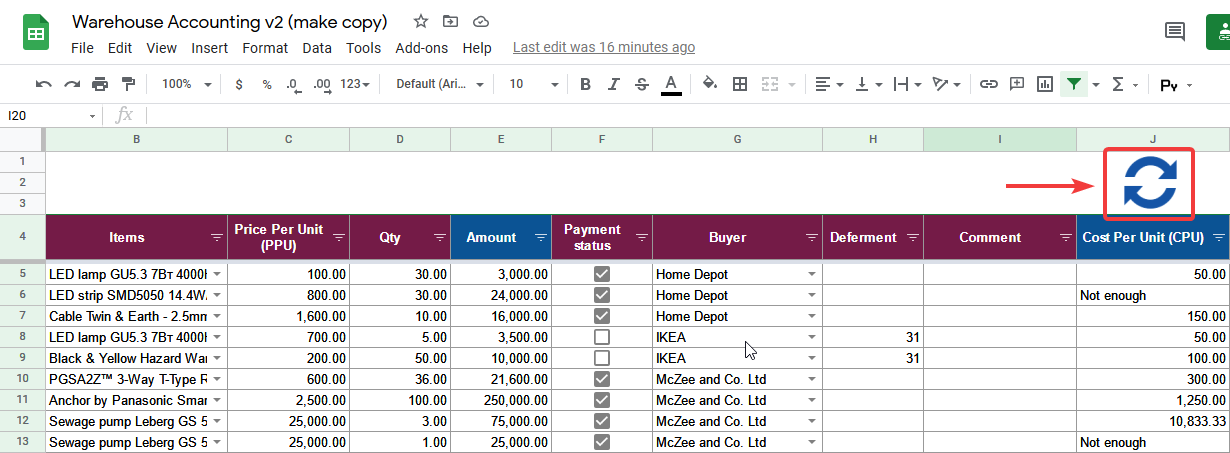This screenshot has width=1230, height=453.
Task: Decrease decimal places
Action: [x=292, y=84]
